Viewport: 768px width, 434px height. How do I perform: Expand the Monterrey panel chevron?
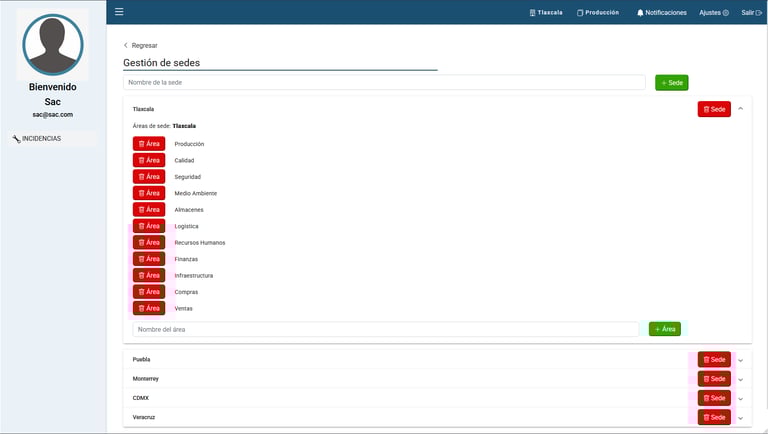click(x=741, y=379)
